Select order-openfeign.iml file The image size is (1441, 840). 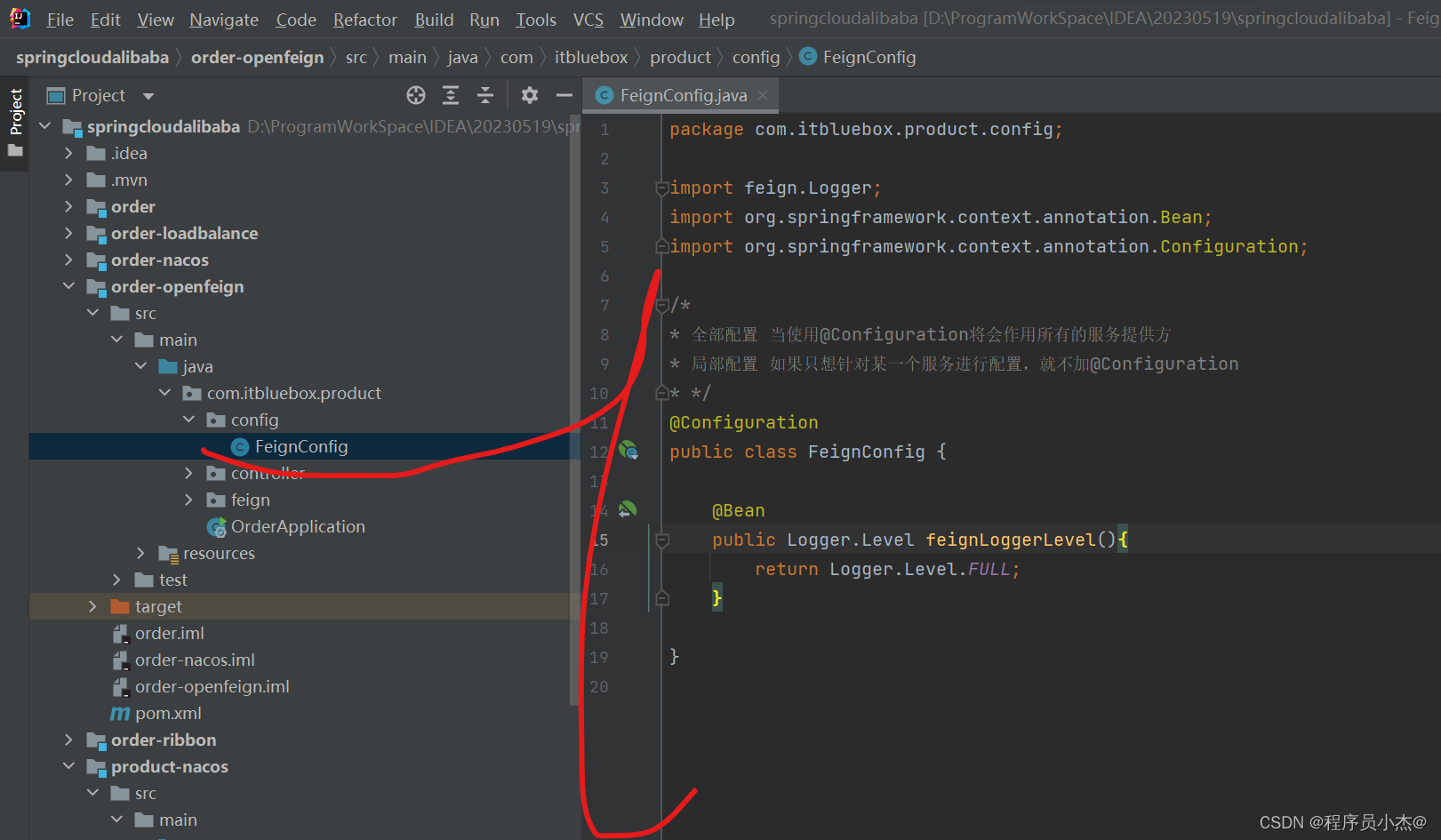coord(212,686)
